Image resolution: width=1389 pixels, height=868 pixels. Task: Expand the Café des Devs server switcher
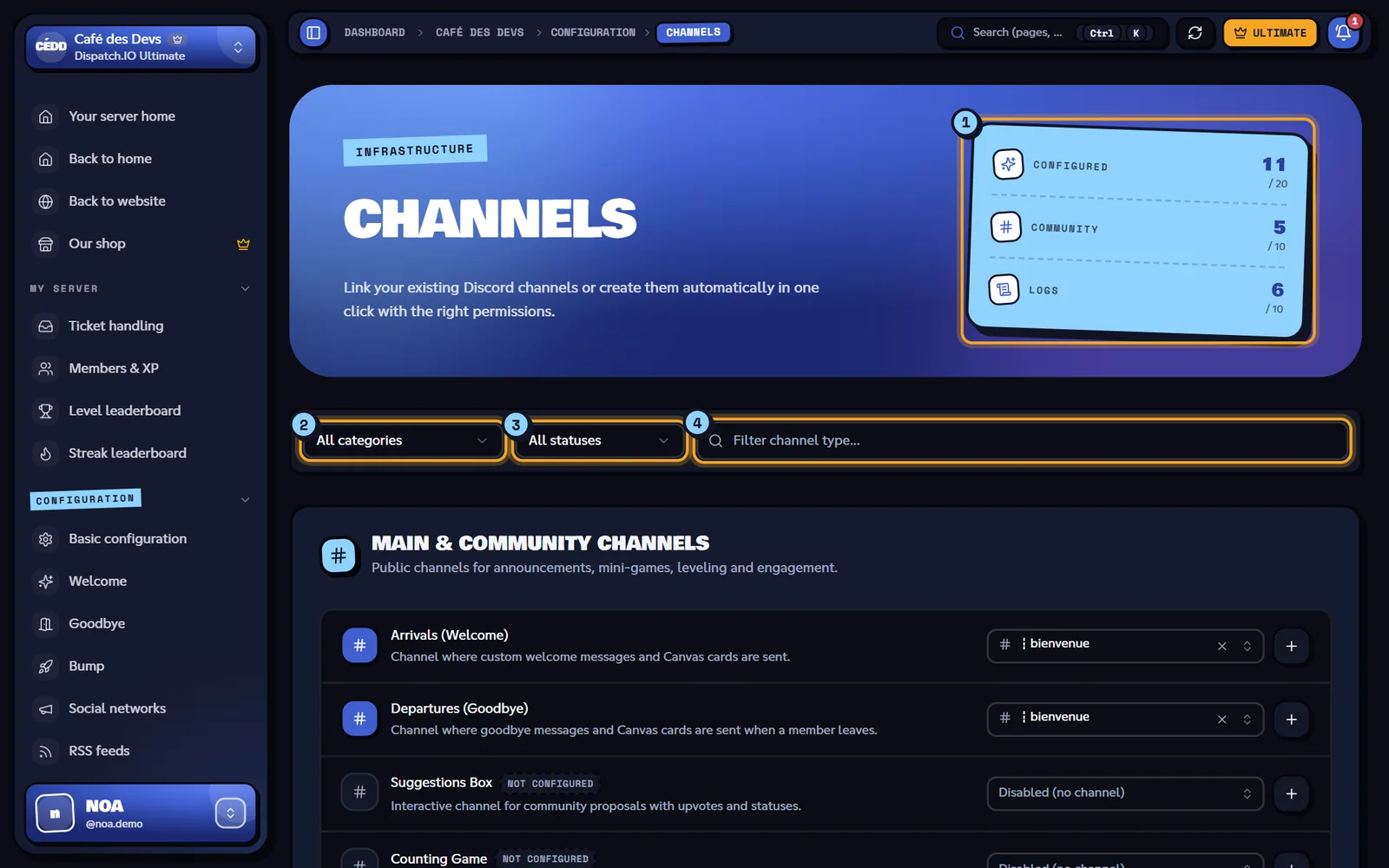[142, 47]
